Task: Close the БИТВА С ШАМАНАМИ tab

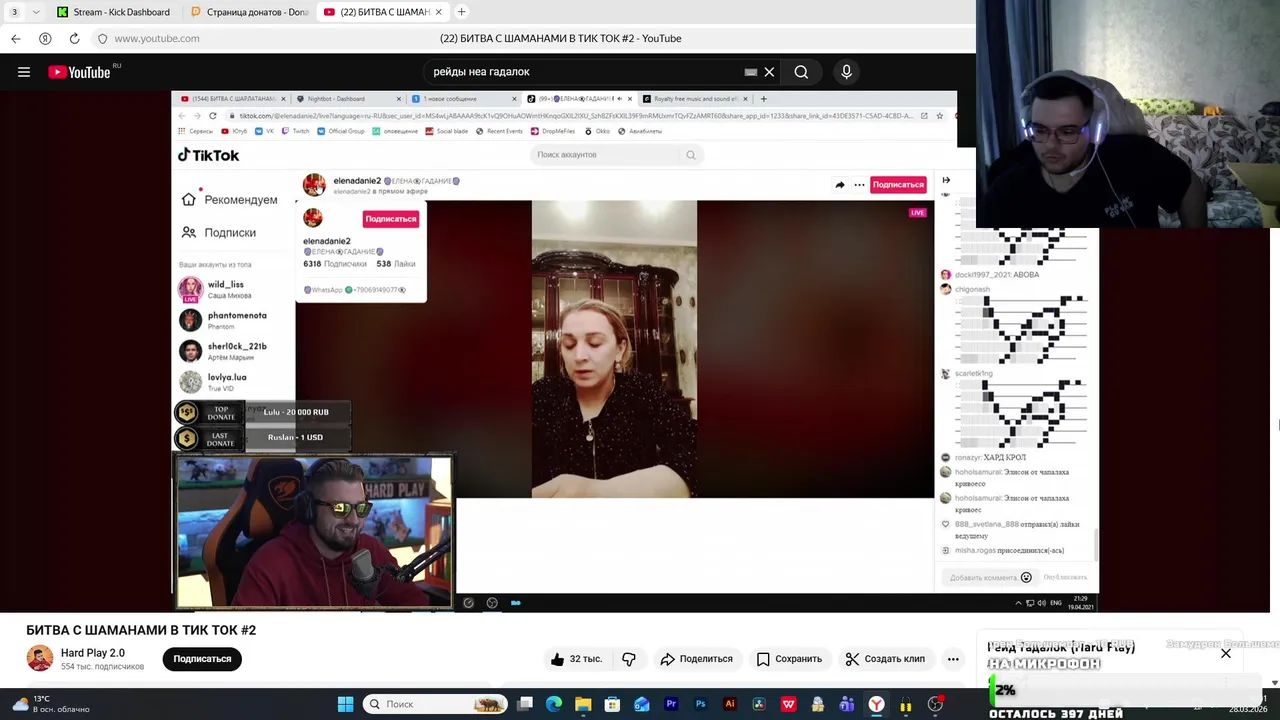Action: 438,12
